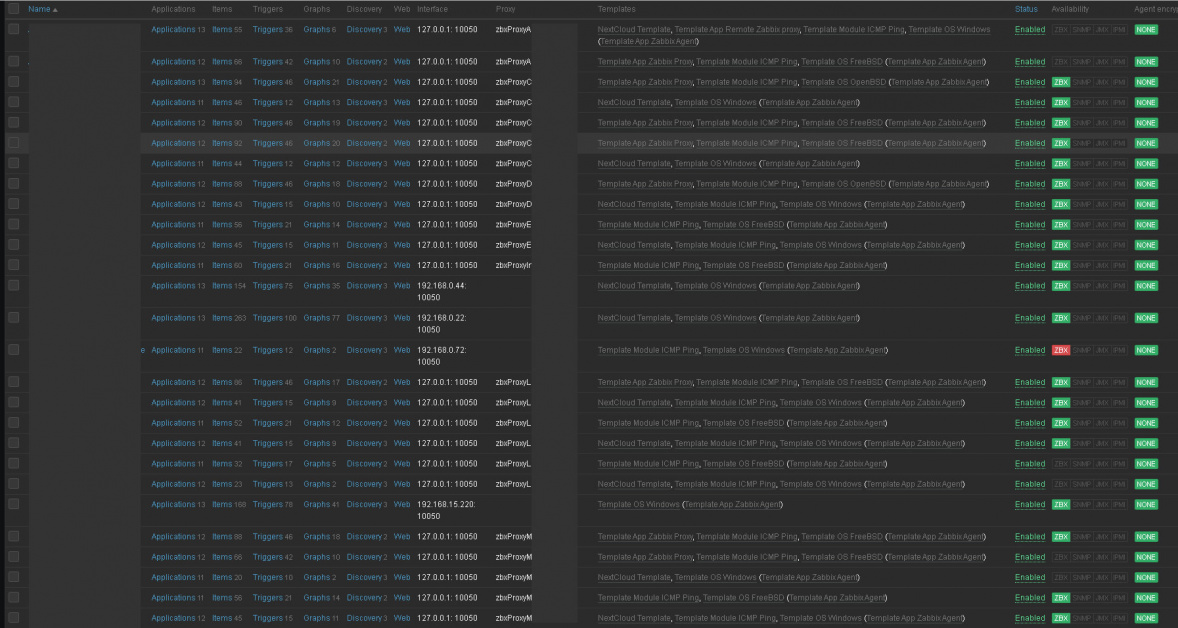Toggle Enabled status in Items 55 row
Image resolution: width=1178 pixels, height=628 pixels.
point(1030,29)
